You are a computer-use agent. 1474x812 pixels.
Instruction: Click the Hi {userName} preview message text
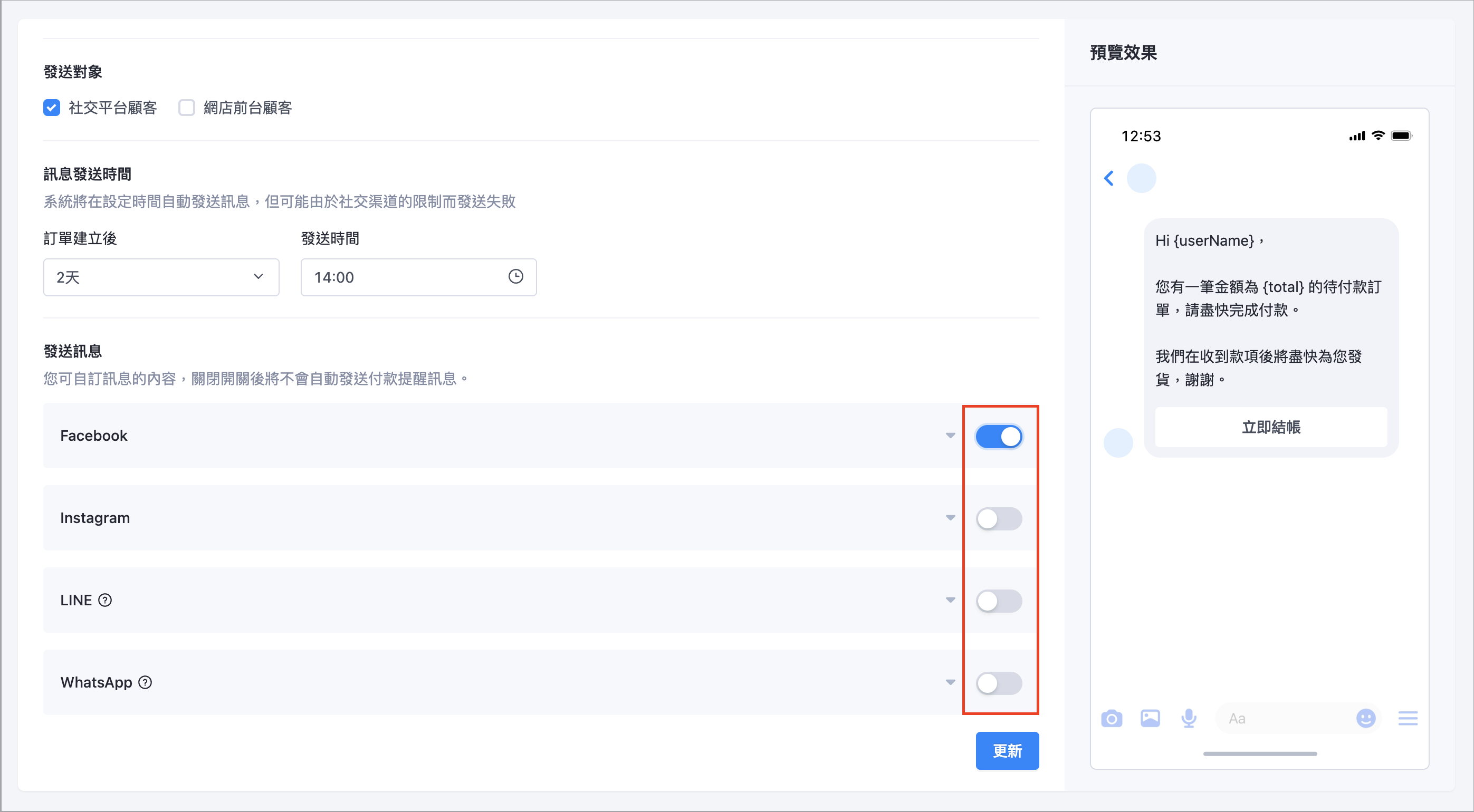point(1210,241)
